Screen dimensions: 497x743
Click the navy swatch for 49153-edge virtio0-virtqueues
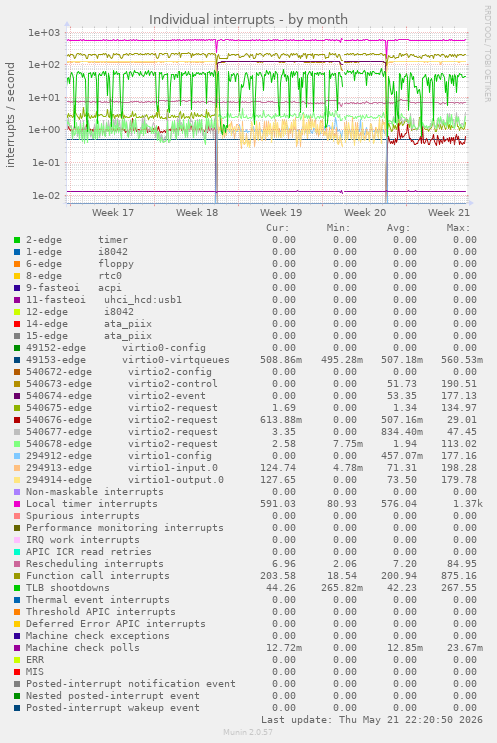point(17,360)
